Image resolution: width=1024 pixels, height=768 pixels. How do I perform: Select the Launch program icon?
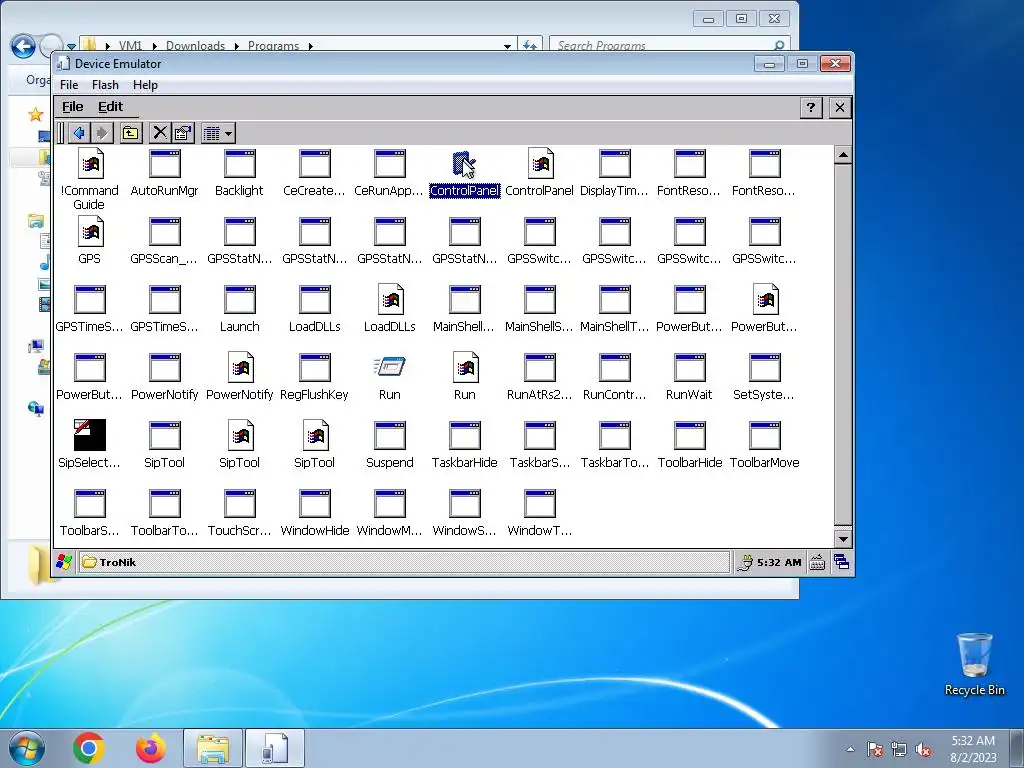[x=240, y=300]
